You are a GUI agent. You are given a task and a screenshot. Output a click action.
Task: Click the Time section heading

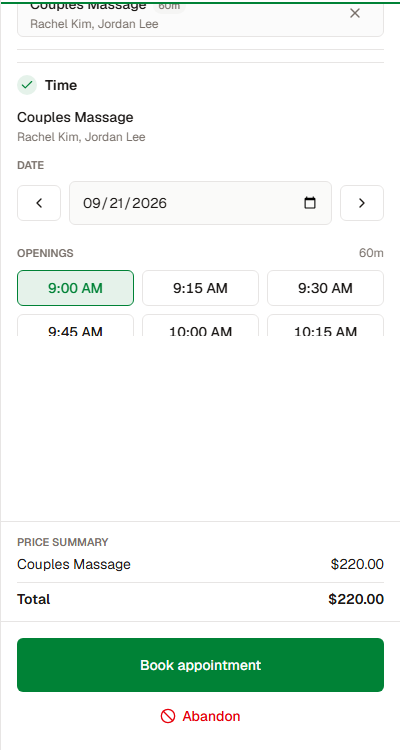[61, 86]
